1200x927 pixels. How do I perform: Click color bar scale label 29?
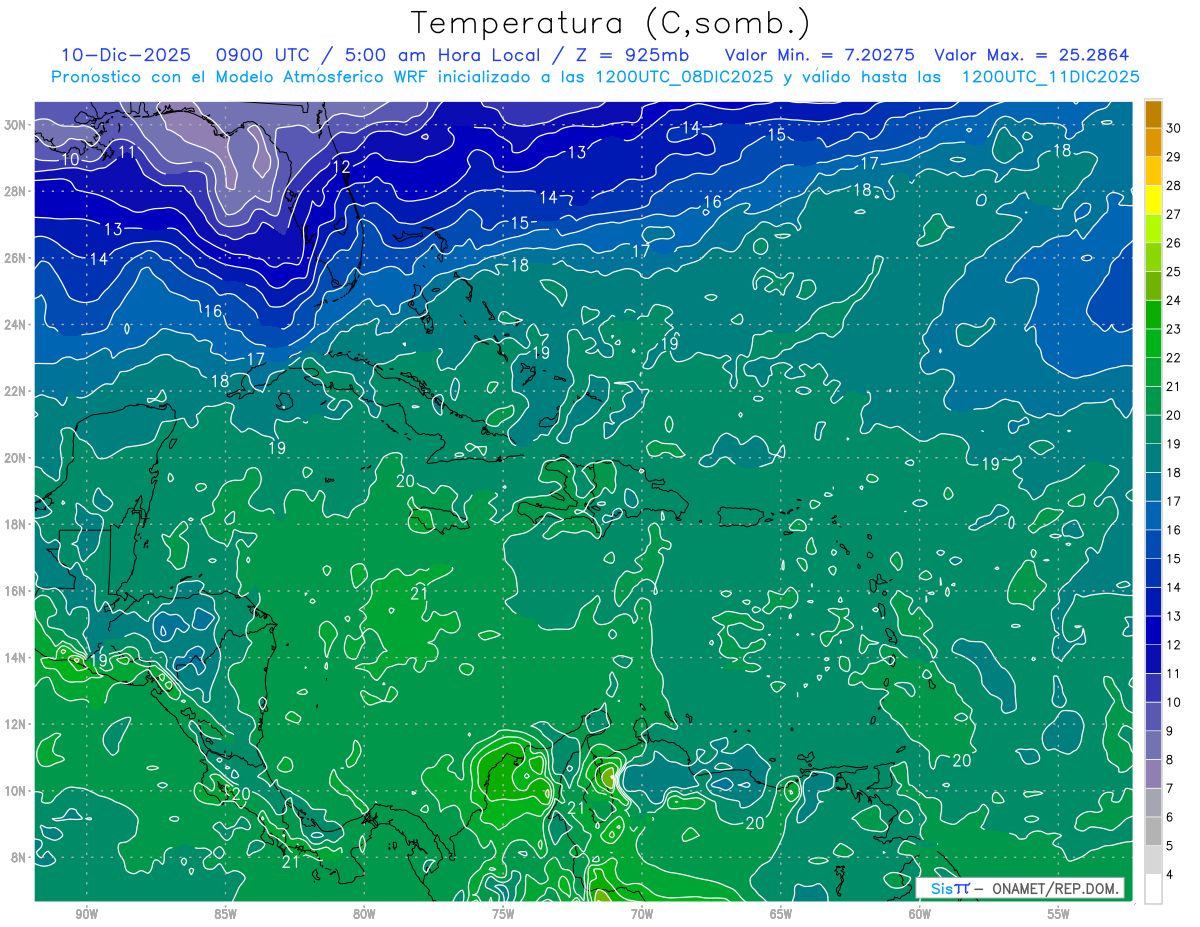pyautogui.click(x=1174, y=157)
